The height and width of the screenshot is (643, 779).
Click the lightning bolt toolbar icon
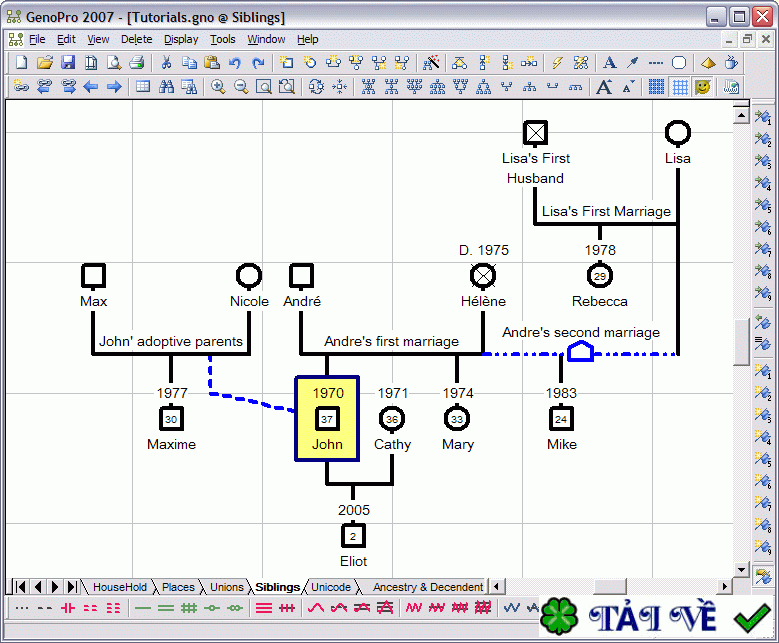click(557, 63)
